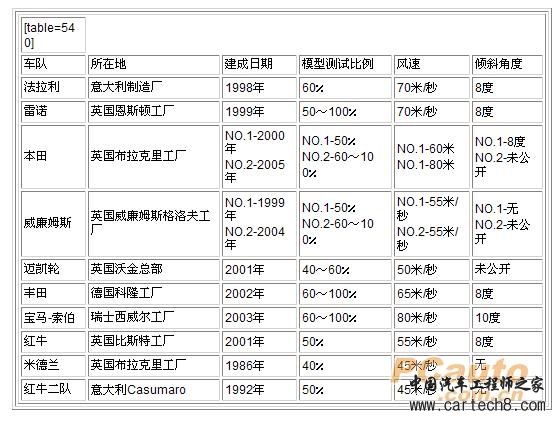The width and height of the screenshot is (555, 421).
Task: Select the 雷诺 row team cell
Action: [x=53, y=112]
